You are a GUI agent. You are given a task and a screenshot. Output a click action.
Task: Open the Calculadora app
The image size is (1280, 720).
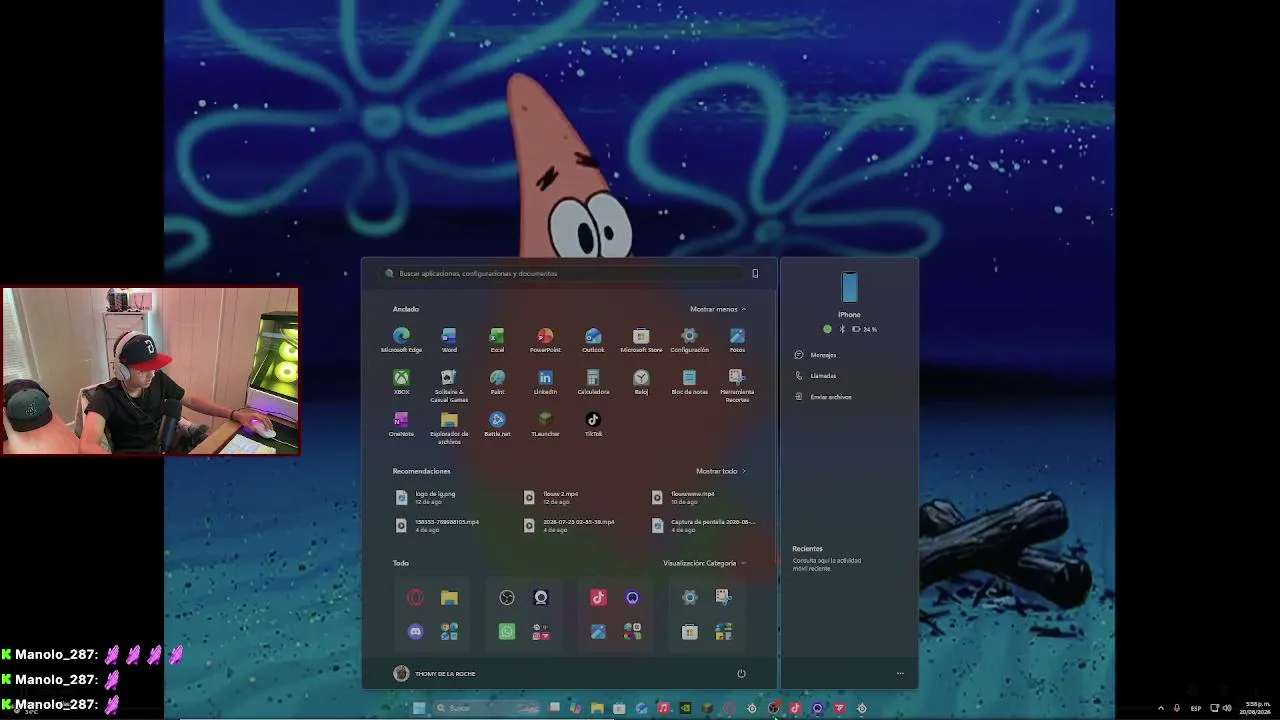point(593,382)
